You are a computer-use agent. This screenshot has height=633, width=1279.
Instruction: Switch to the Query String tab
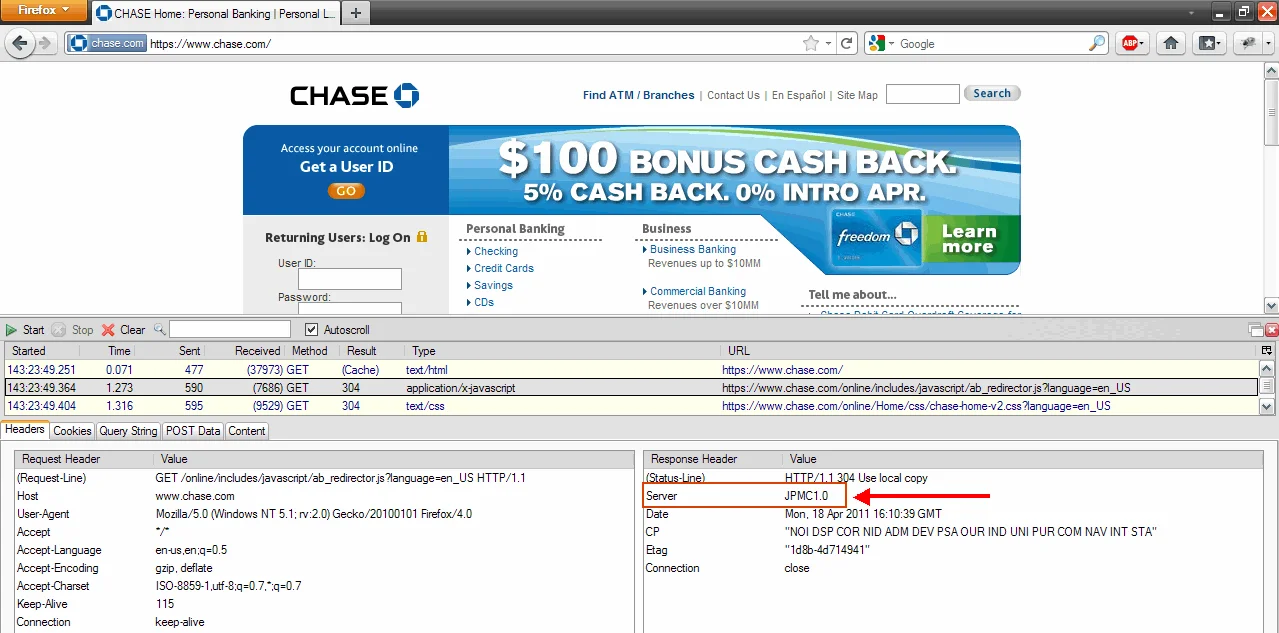click(x=128, y=431)
